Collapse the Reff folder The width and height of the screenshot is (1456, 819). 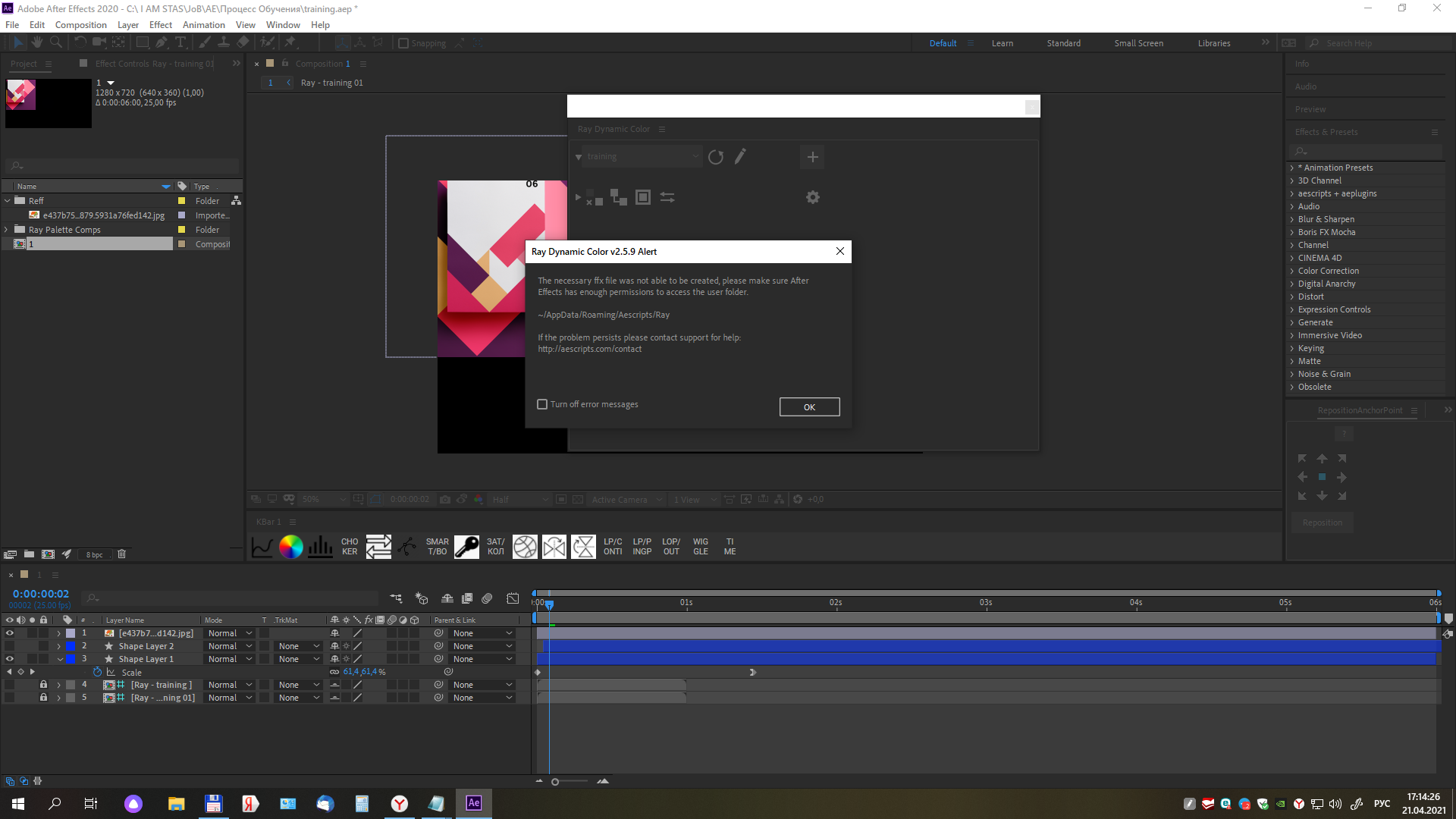click(8, 201)
